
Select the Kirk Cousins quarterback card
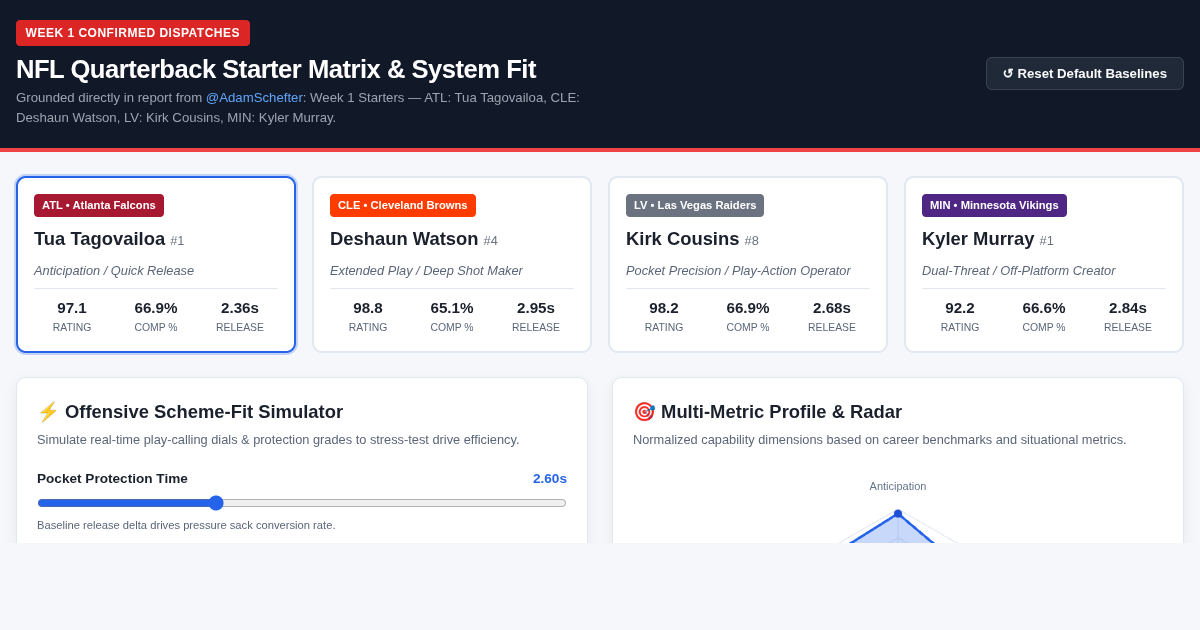pyautogui.click(x=748, y=265)
